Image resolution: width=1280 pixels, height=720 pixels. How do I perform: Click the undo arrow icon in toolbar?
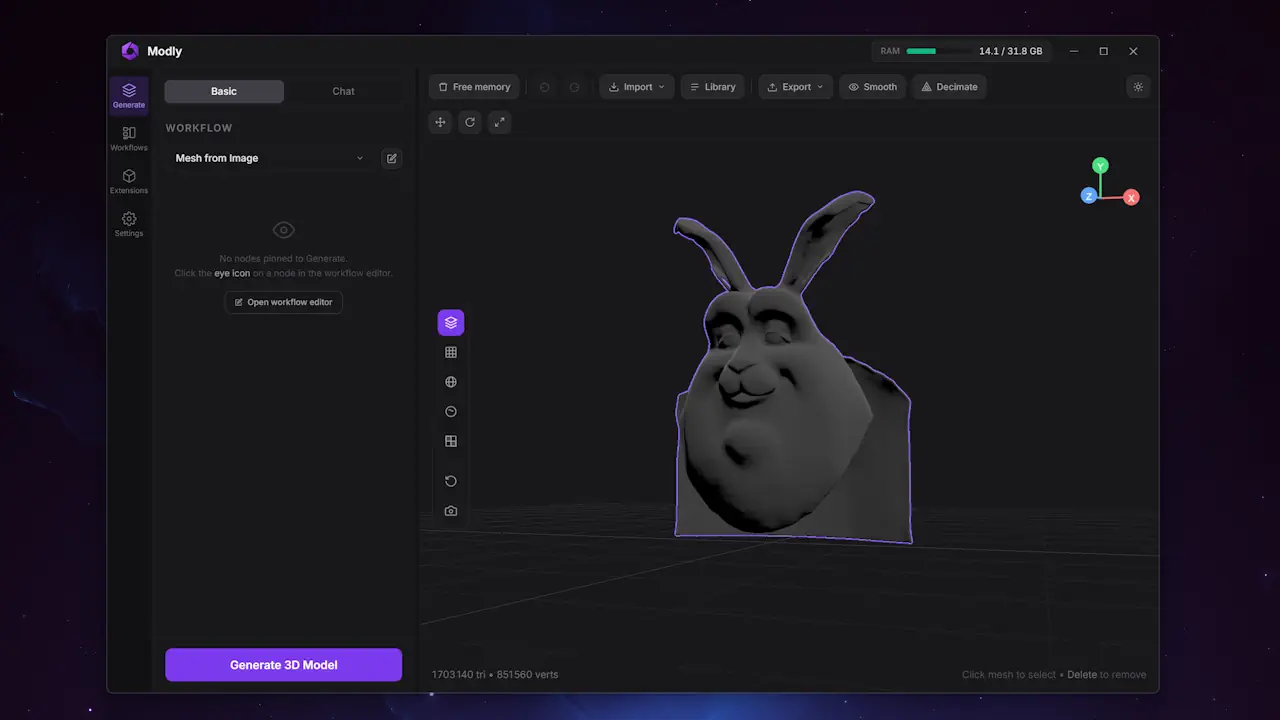pyautogui.click(x=544, y=87)
